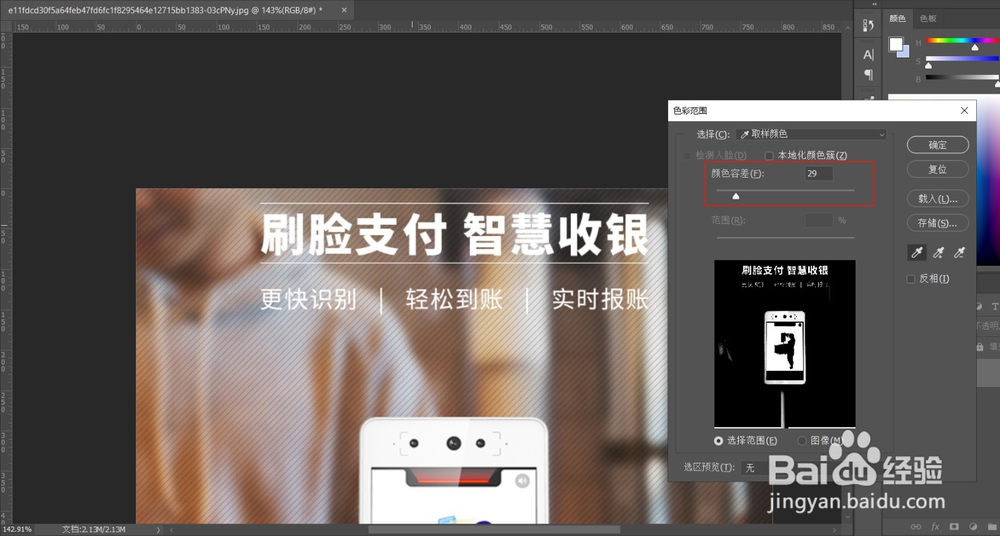This screenshot has height=536, width=1000.
Task: Click the vertical scrollbar down arrow
Action: (848, 517)
